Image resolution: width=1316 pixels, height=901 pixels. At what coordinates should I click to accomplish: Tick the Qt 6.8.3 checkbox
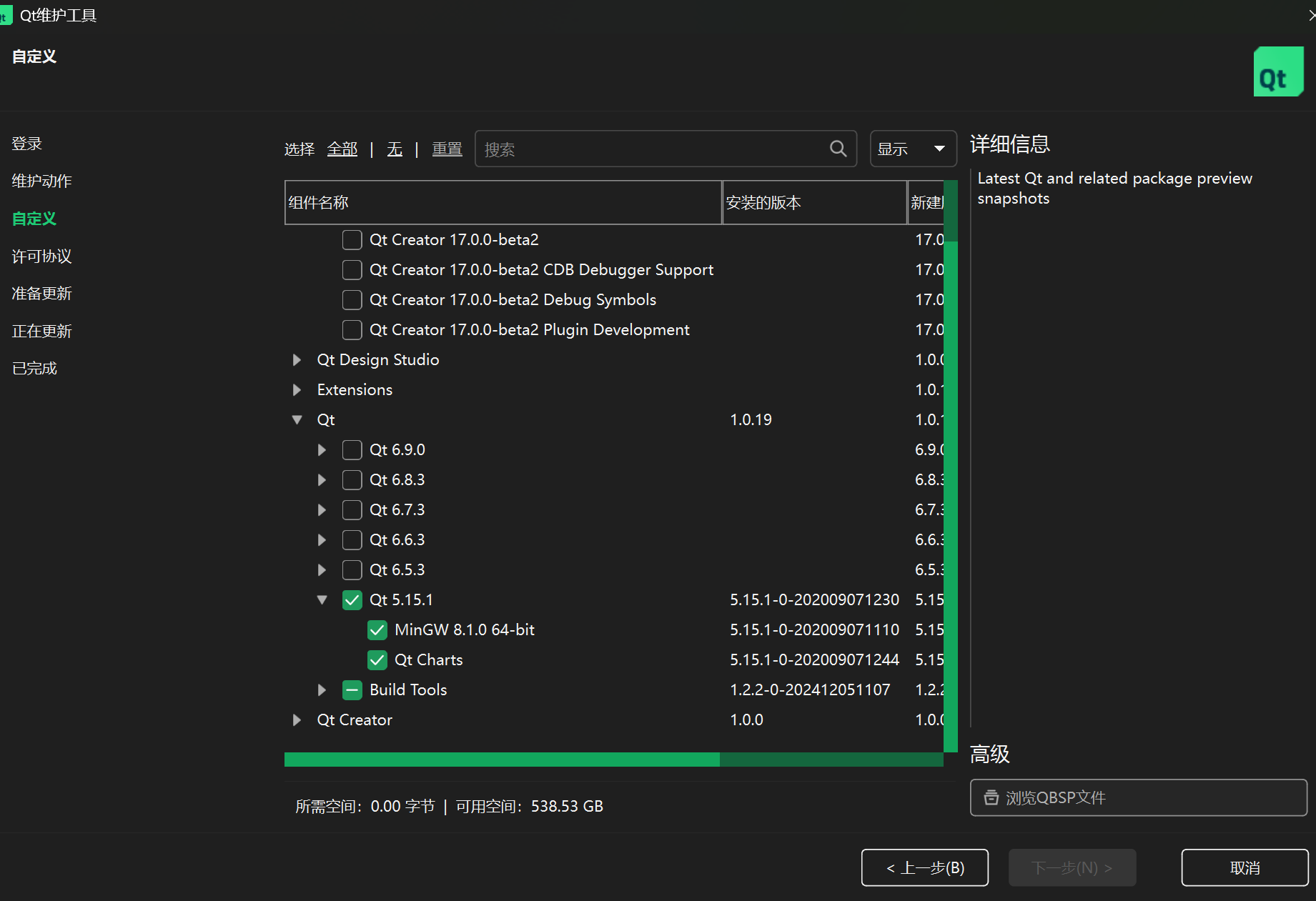pyautogui.click(x=352, y=480)
